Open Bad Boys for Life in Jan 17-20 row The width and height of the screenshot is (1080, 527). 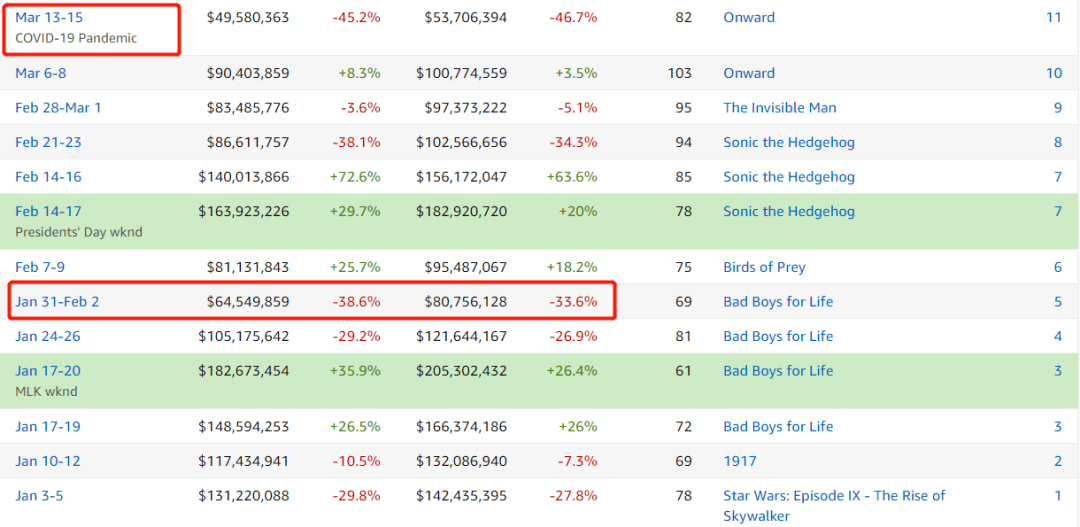click(778, 371)
